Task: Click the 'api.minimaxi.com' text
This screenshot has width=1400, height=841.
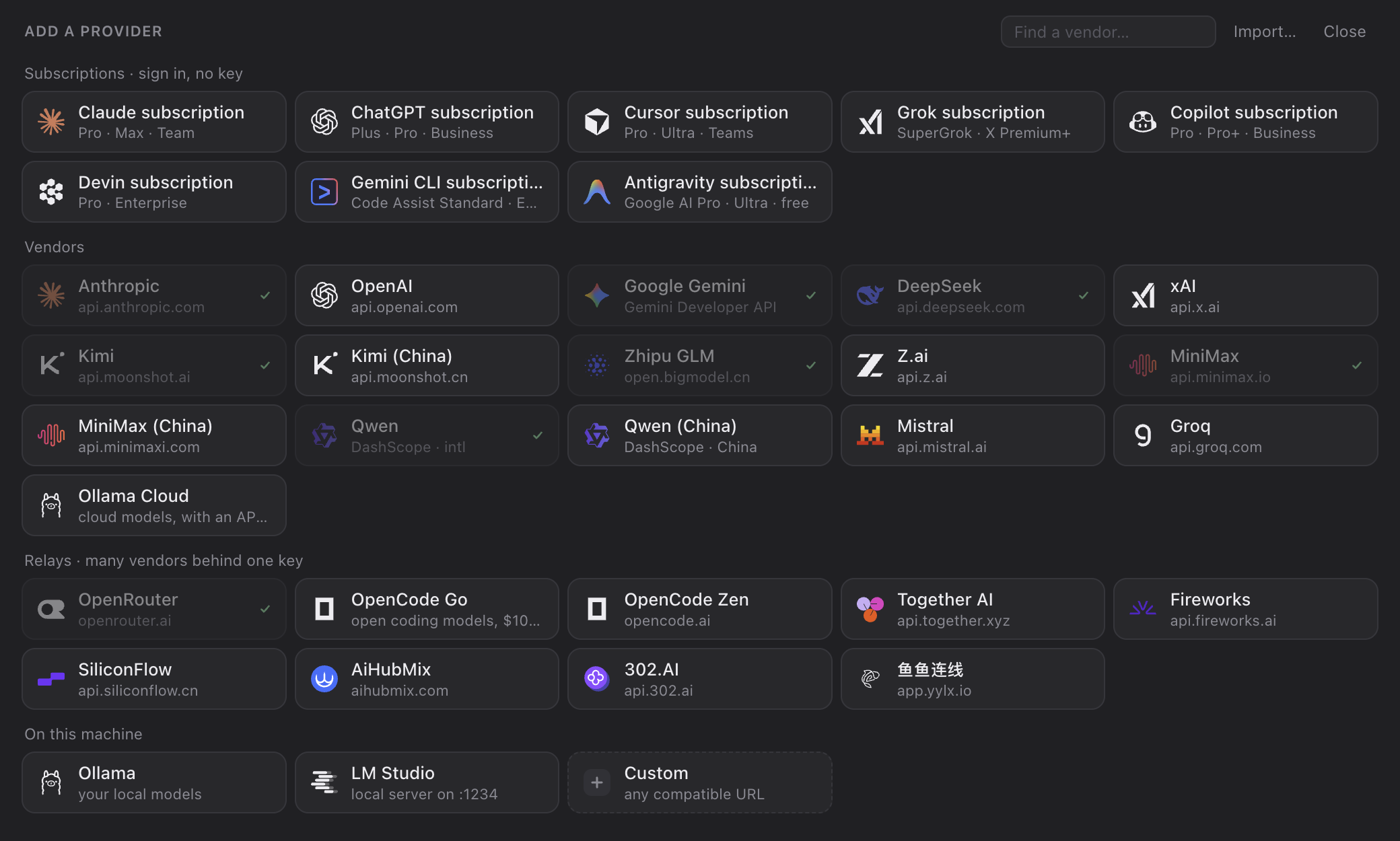Action: click(x=139, y=447)
